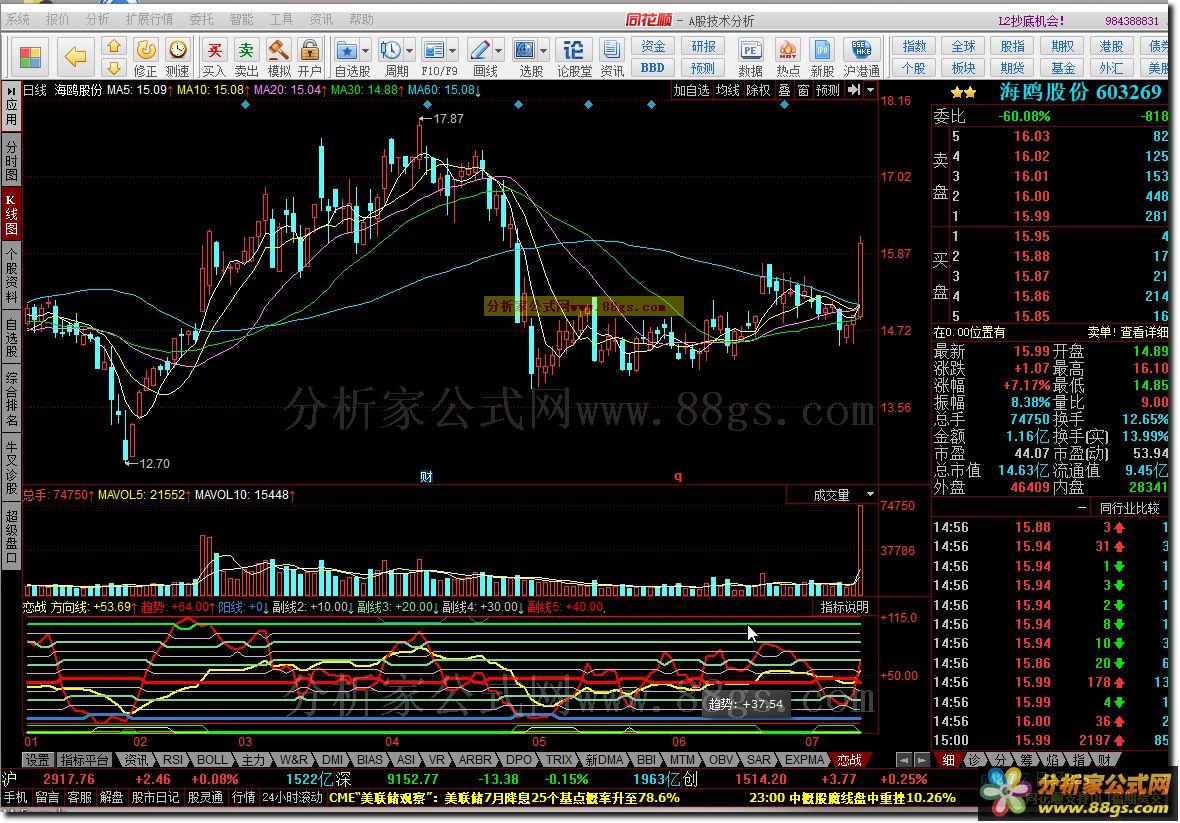Image resolution: width=1180 pixels, height=823 pixels.
Task: Click the two-star rating icon
Action: [x=963, y=93]
